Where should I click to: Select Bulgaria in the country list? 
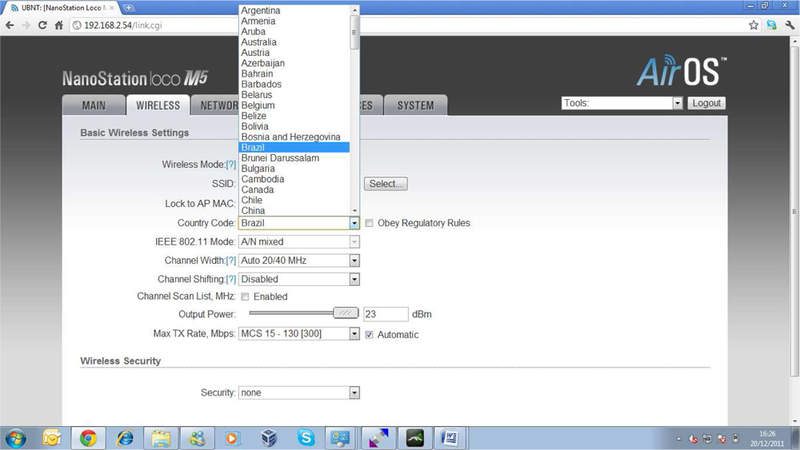coord(294,168)
